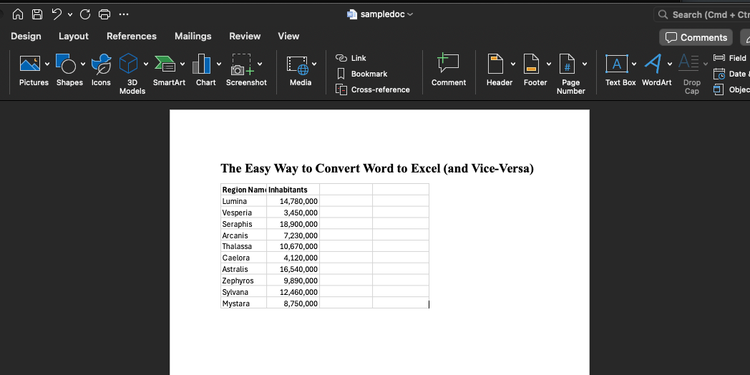Viewport: 750px width, 375px height.
Task: Expand the Page Number dropdown arrow
Action: pos(585,64)
